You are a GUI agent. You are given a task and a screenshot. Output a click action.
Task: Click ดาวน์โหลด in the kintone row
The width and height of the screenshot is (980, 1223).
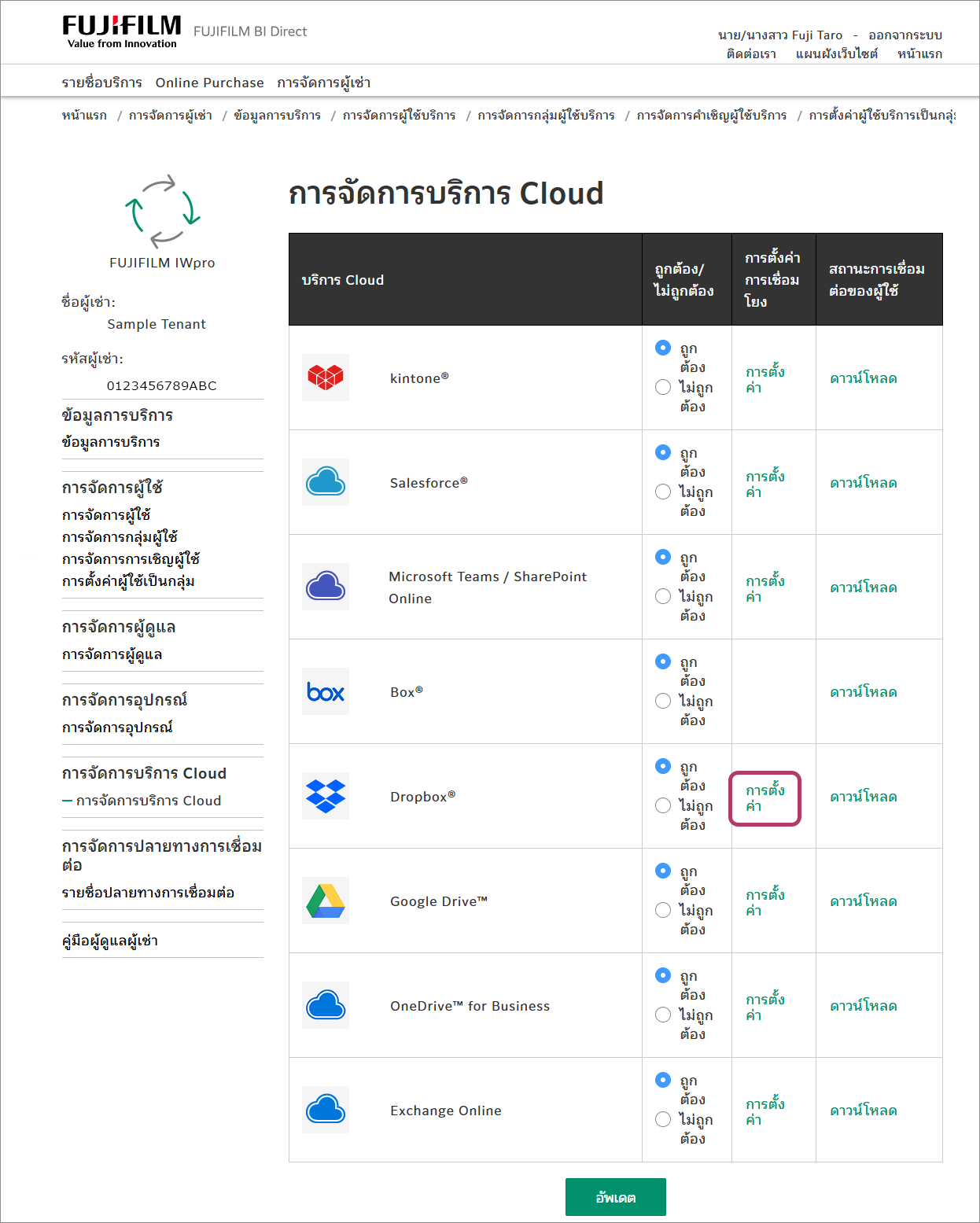pyautogui.click(x=864, y=378)
